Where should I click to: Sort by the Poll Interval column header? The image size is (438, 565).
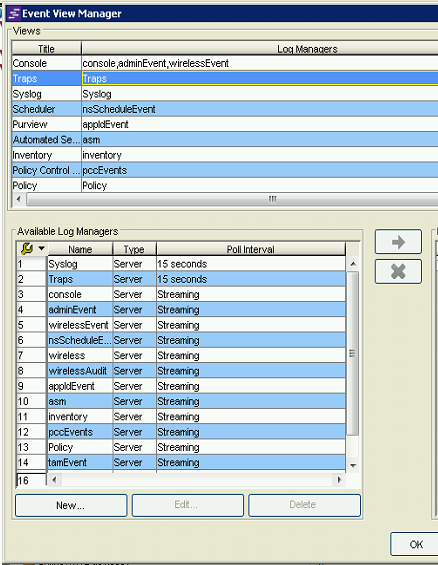tap(251, 249)
